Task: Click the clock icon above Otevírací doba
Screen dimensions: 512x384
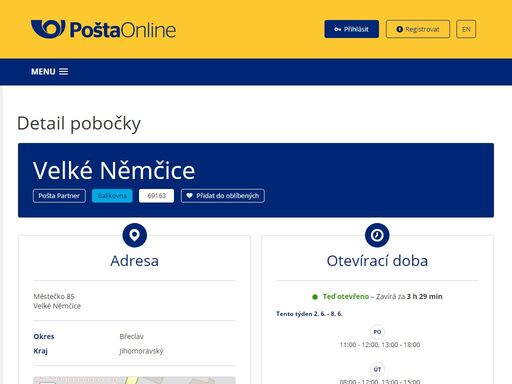Action: click(377, 235)
